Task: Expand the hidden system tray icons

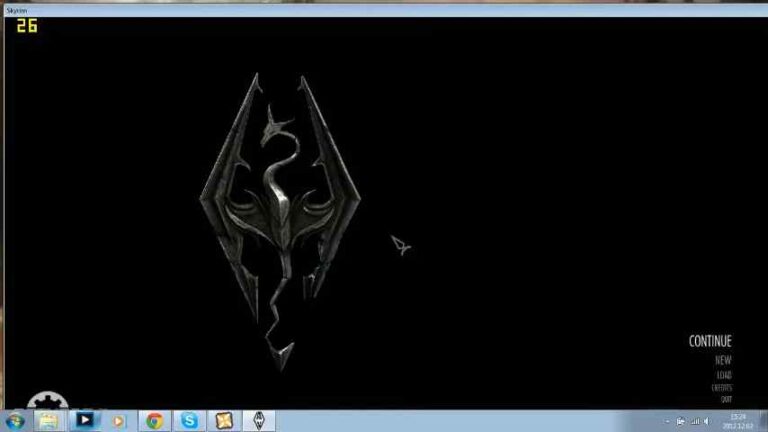Action: pos(667,421)
